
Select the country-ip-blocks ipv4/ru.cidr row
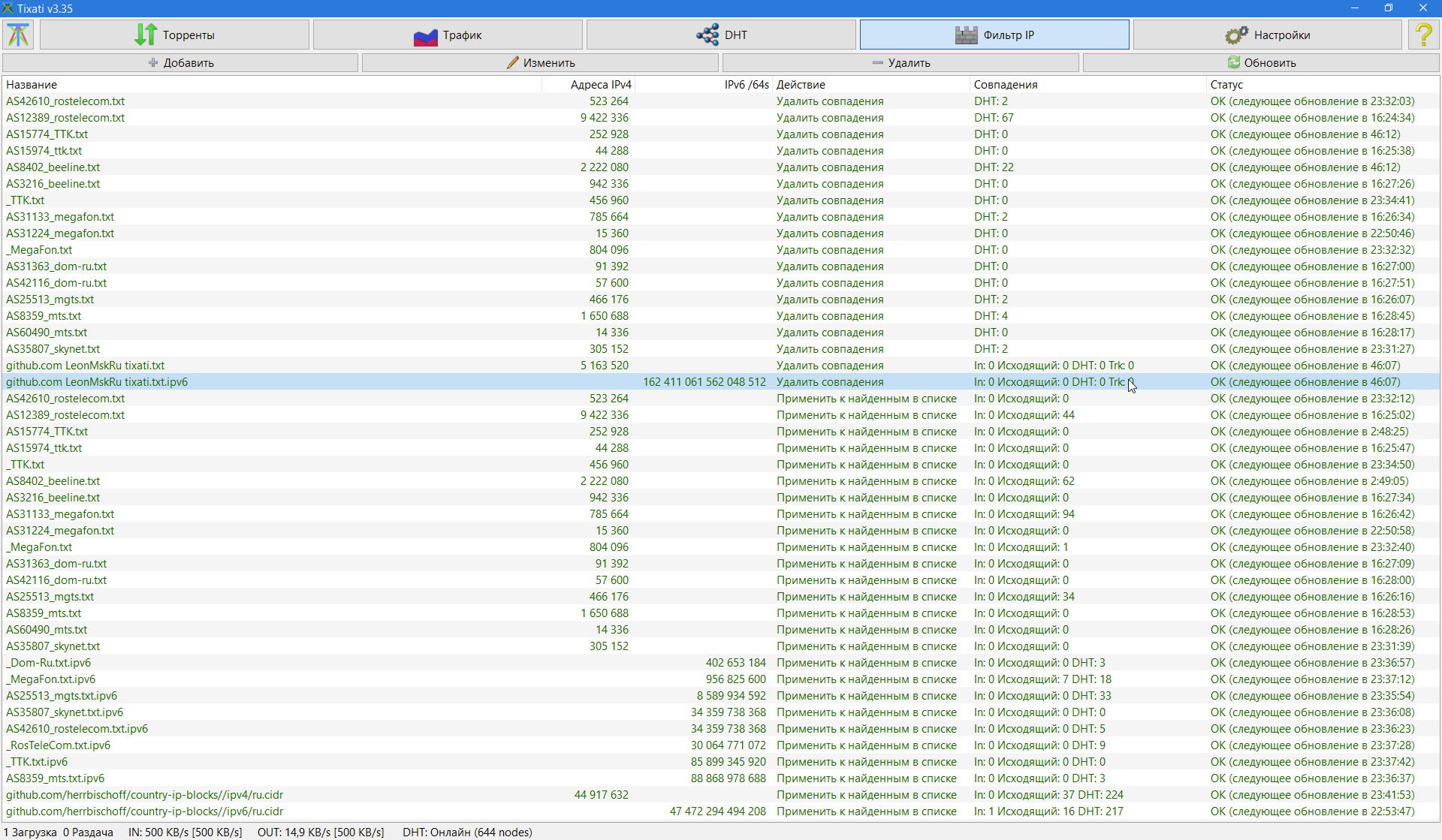(721, 795)
